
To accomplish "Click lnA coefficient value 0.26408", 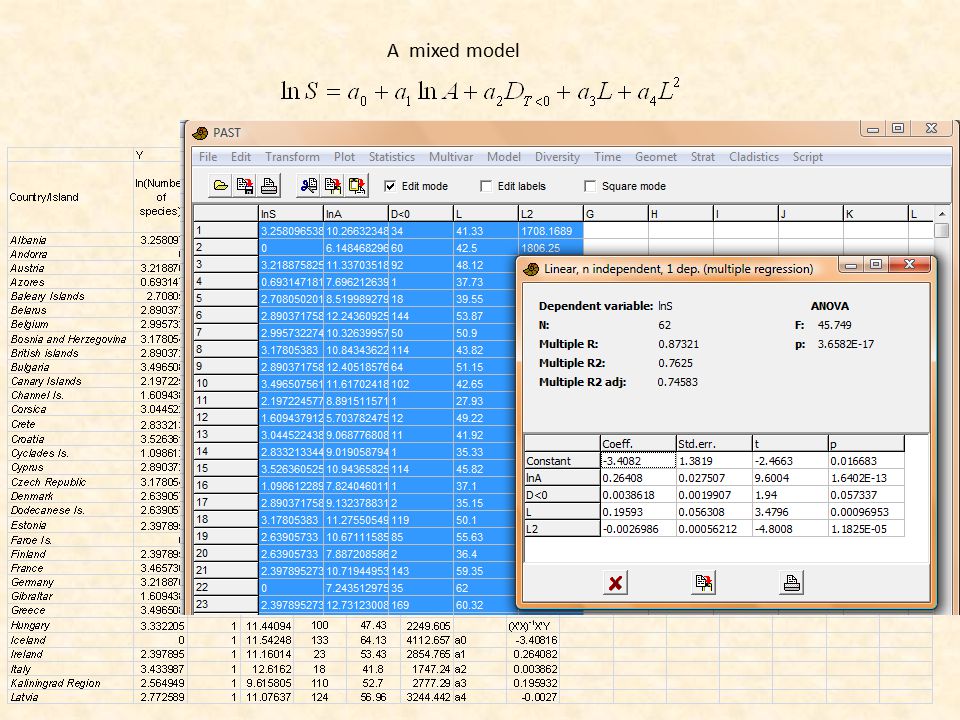I will click(638, 478).
